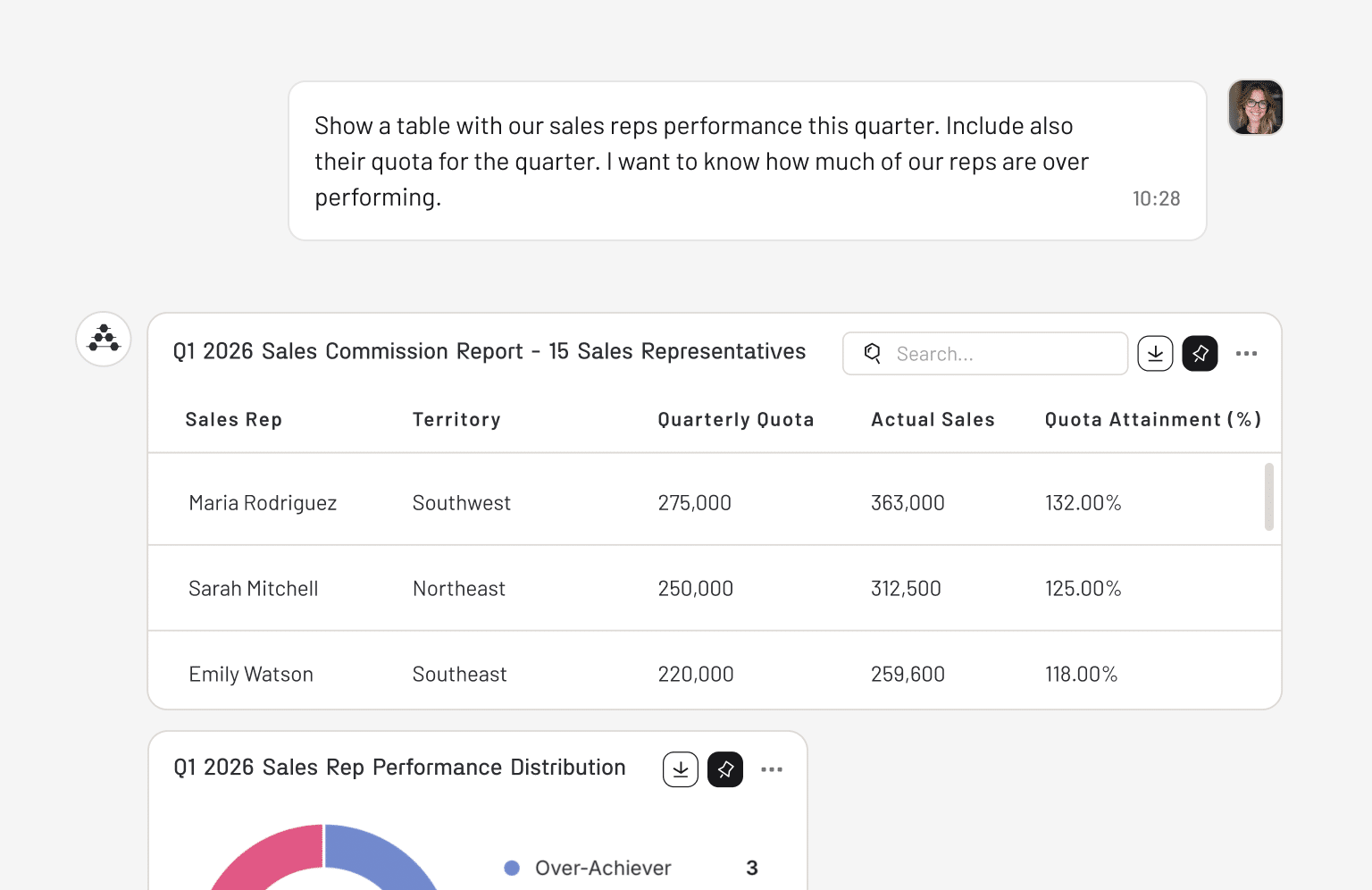Click the Over-Achiever legend label

[x=603, y=868]
